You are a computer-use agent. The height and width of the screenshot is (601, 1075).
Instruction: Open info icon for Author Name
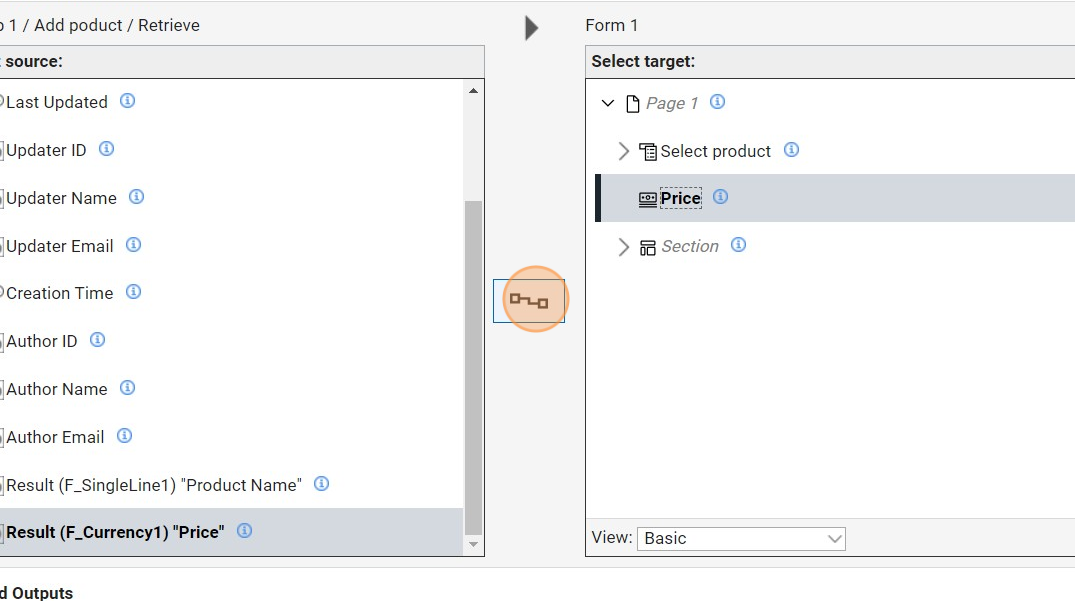click(127, 388)
